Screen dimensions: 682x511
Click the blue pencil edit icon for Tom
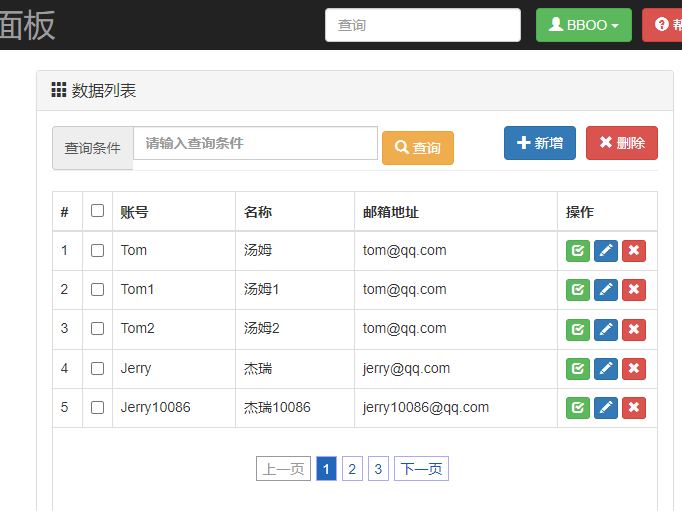click(606, 250)
